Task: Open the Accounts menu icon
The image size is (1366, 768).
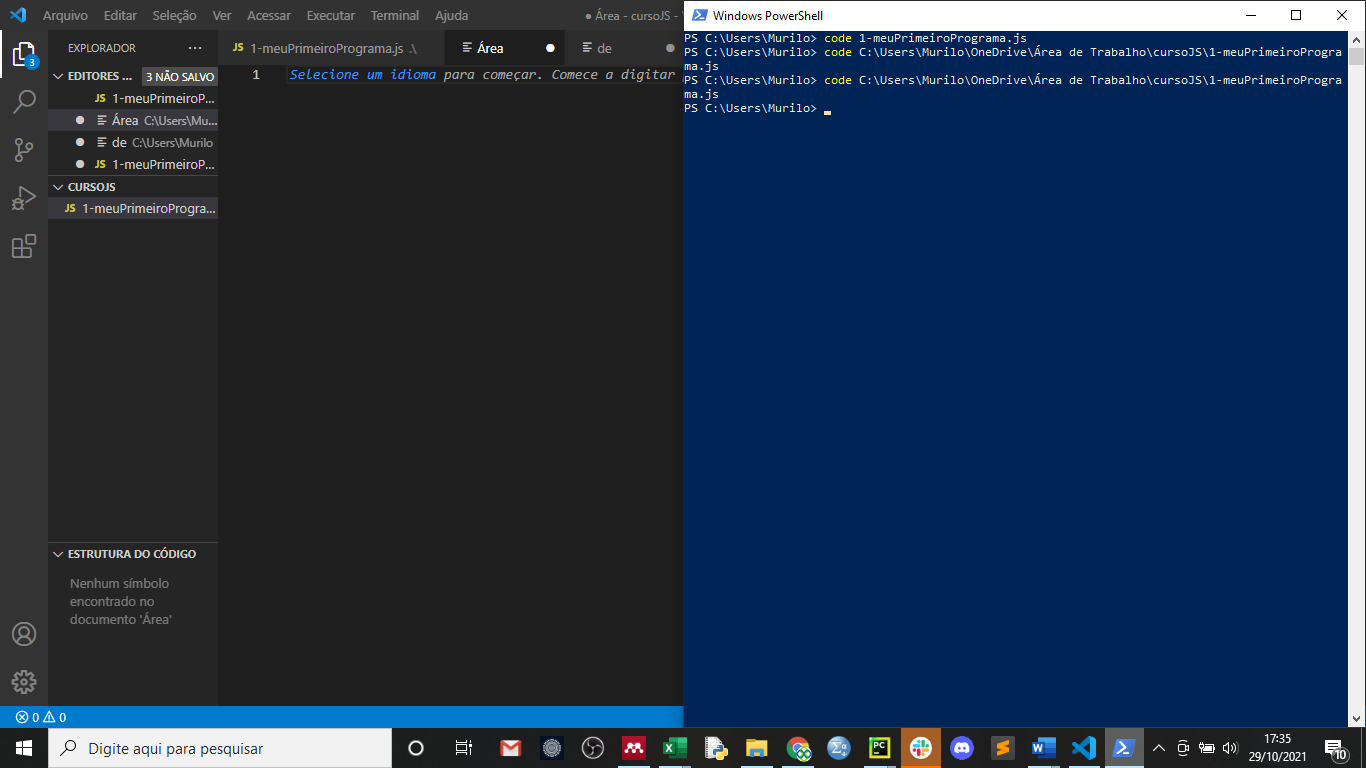Action: click(x=24, y=634)
